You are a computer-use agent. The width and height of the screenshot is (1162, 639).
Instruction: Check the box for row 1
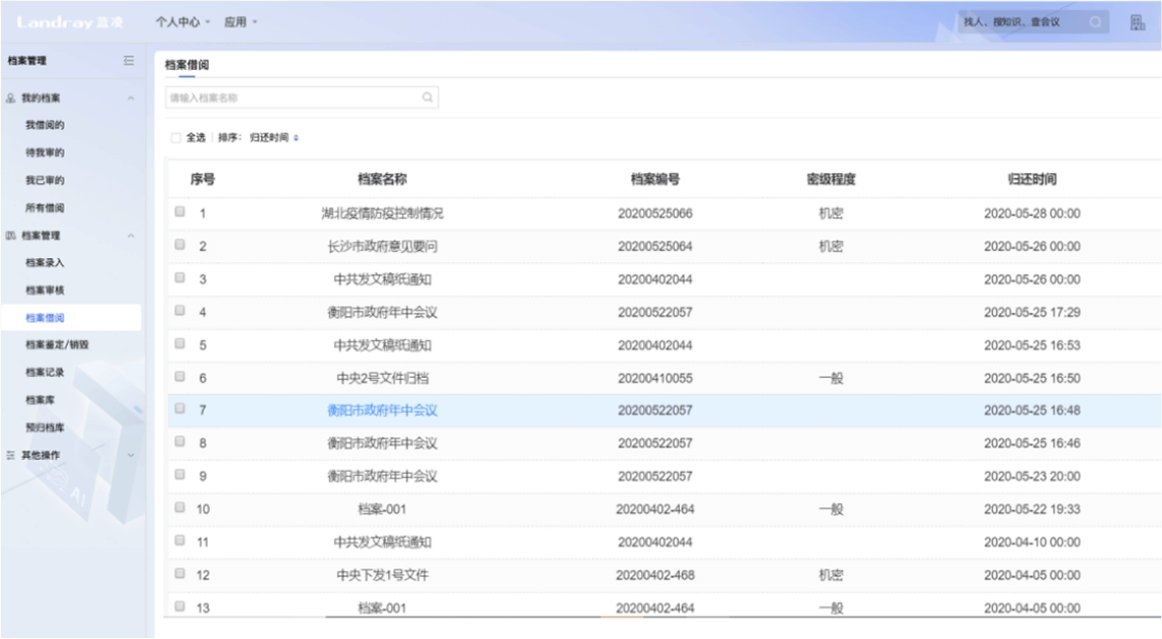point(180,212)
